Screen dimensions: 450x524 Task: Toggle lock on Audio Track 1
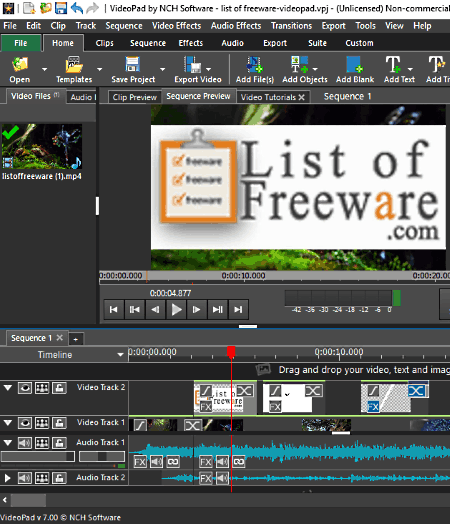59,443
